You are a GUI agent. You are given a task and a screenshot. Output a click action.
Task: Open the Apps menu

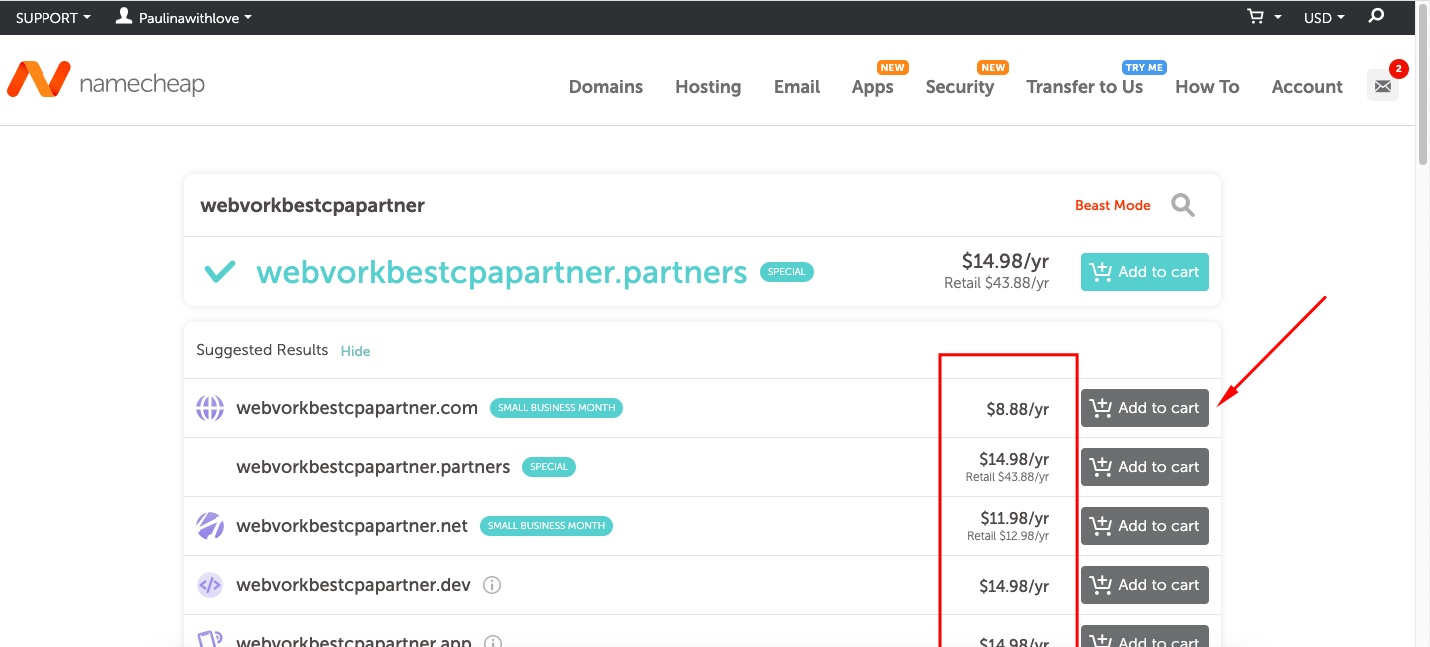click(872, 87)
